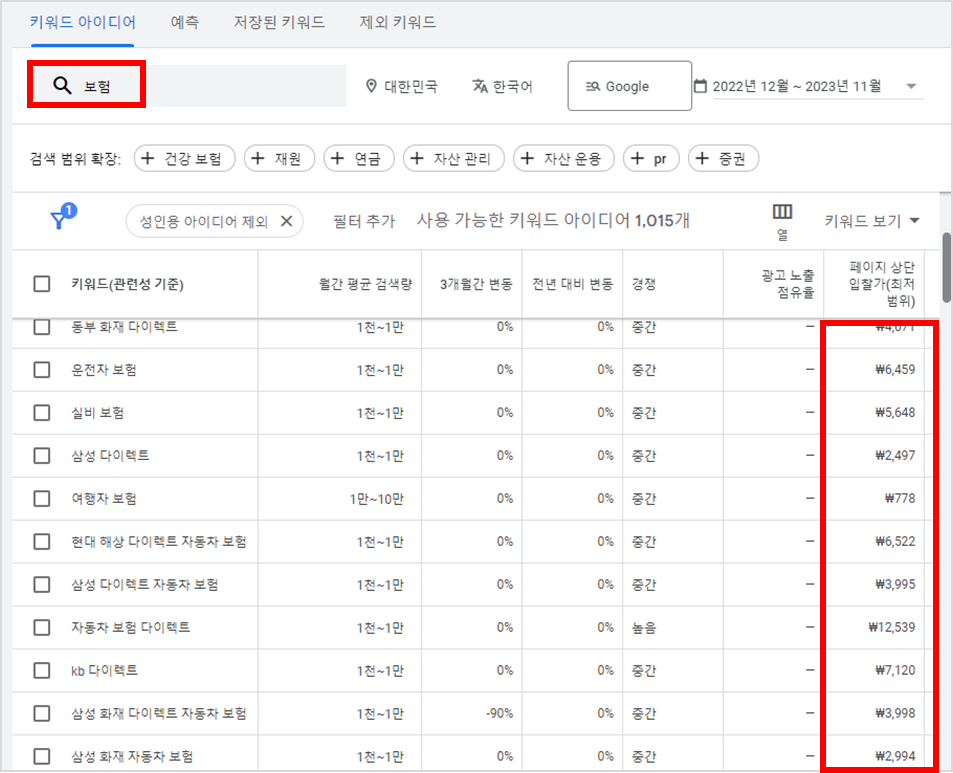Screen dimensions: 953x773
Task: Open the 저장된 키워드 tab
Action: click(280, 23)
